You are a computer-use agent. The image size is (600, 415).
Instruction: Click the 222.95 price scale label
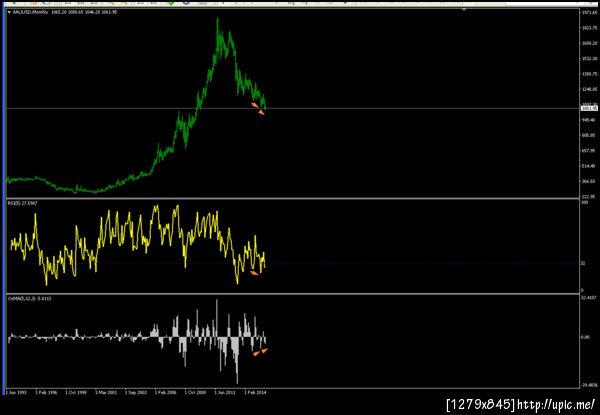[x=589, y=196]
